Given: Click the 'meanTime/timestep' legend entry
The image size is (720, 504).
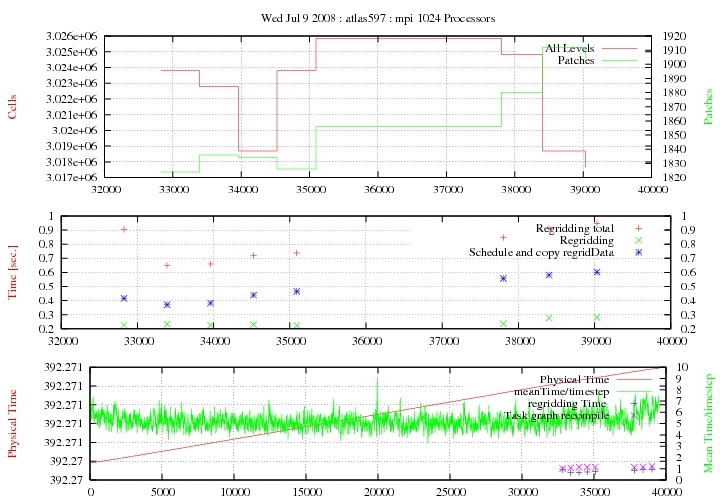Looking at the screenshot, I should (561, 392).
